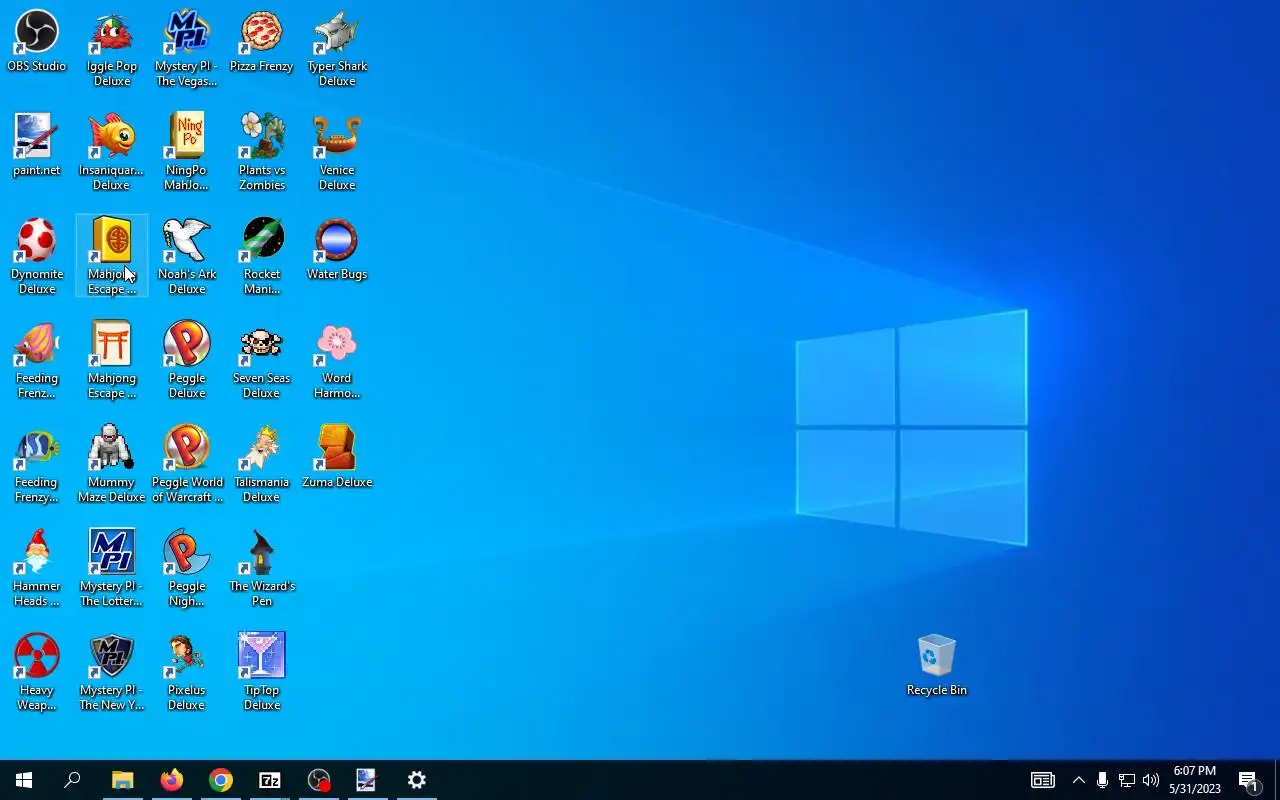Select the Venice Deluxe gondola icon
The image size is (1280, 800).
tap(337, 153)
